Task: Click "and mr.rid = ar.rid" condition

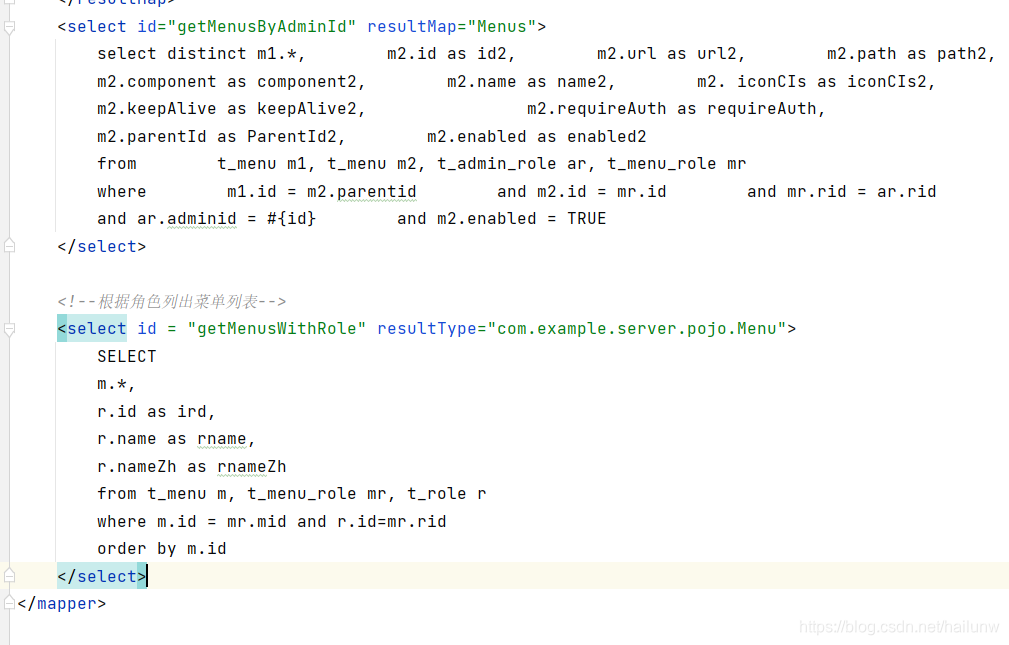Action: point(842,192)
